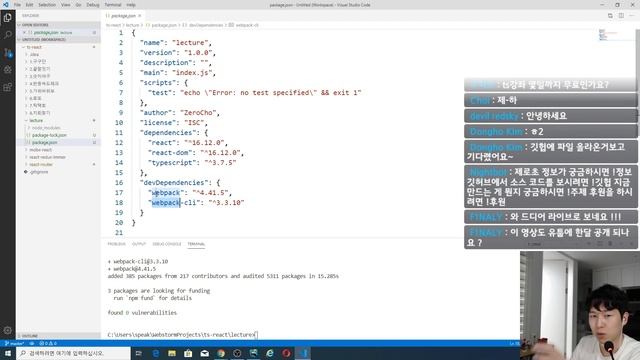Click the lecture breadcrumb segment

click(x=132, y=25)
